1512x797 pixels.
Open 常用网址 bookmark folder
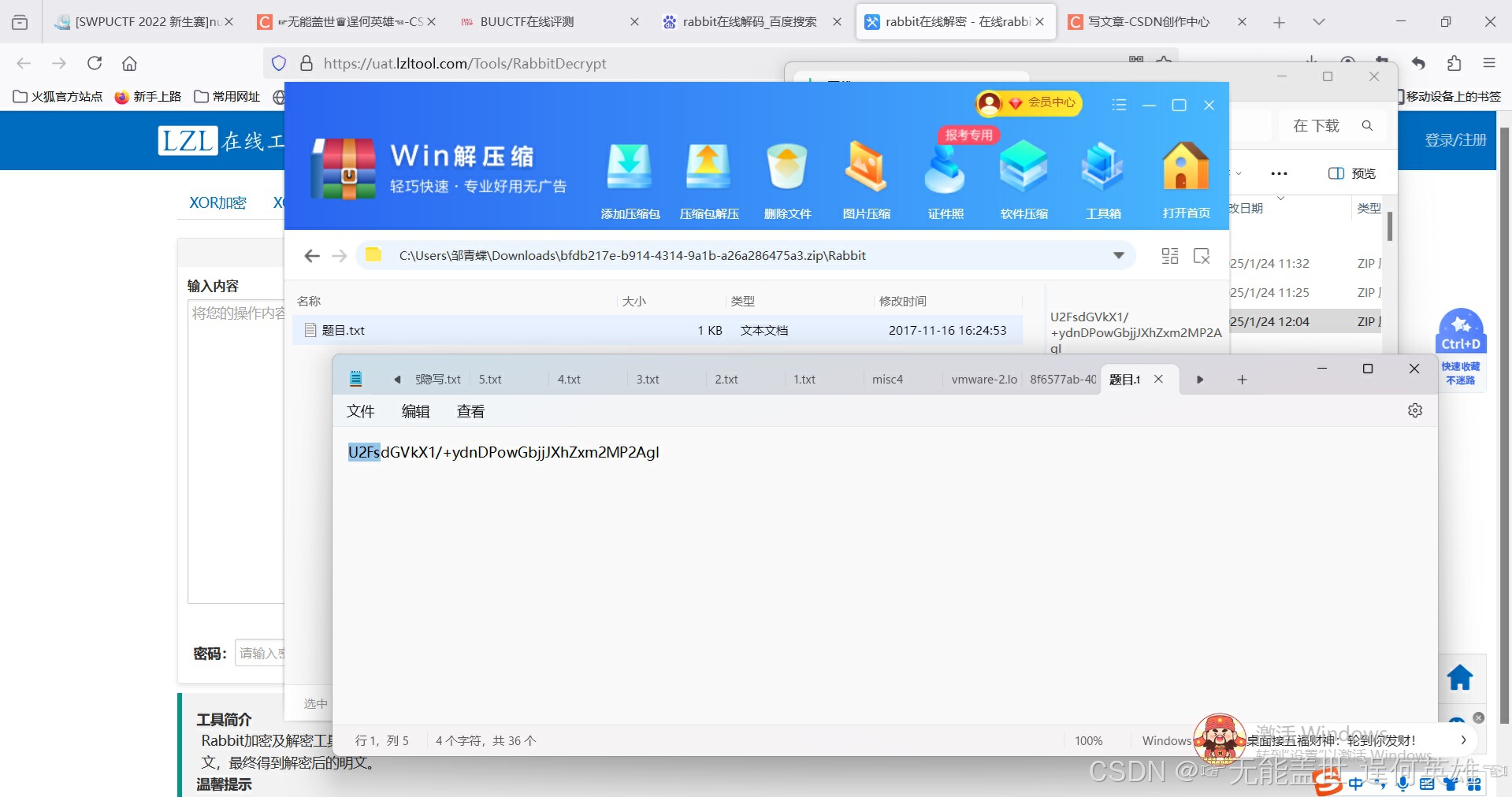[227, 96]
